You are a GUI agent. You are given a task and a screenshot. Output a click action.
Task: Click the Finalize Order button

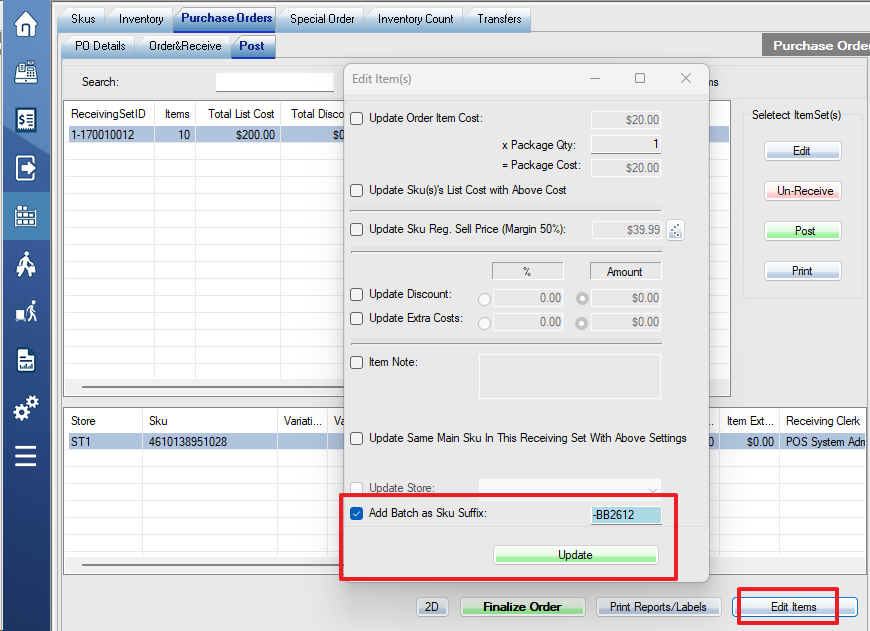point(523,607)
